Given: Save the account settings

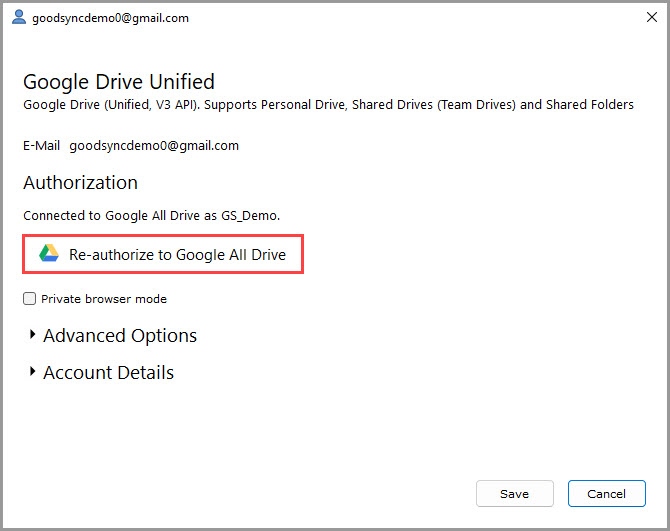Looking at the screenshot, I should click(x=514, y=494).
